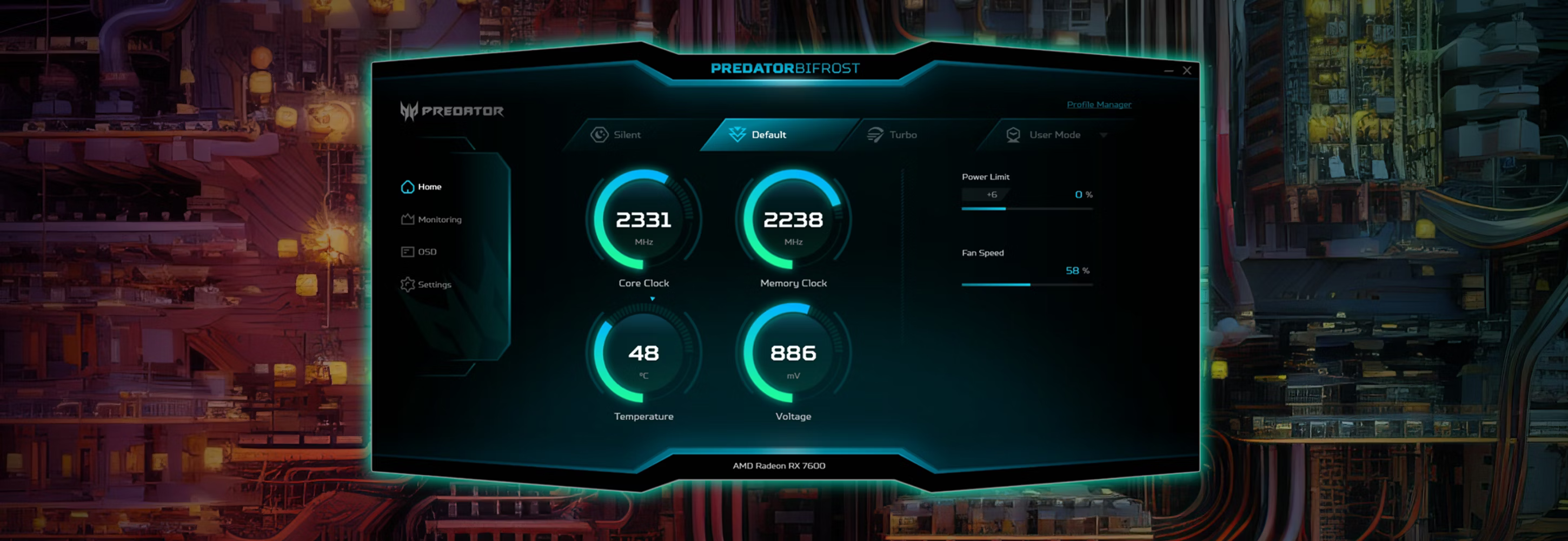Click the Power Limit slider track
Image resolution: width=1568 pixels, height=541 pixels.
[x=1027, y=208]
